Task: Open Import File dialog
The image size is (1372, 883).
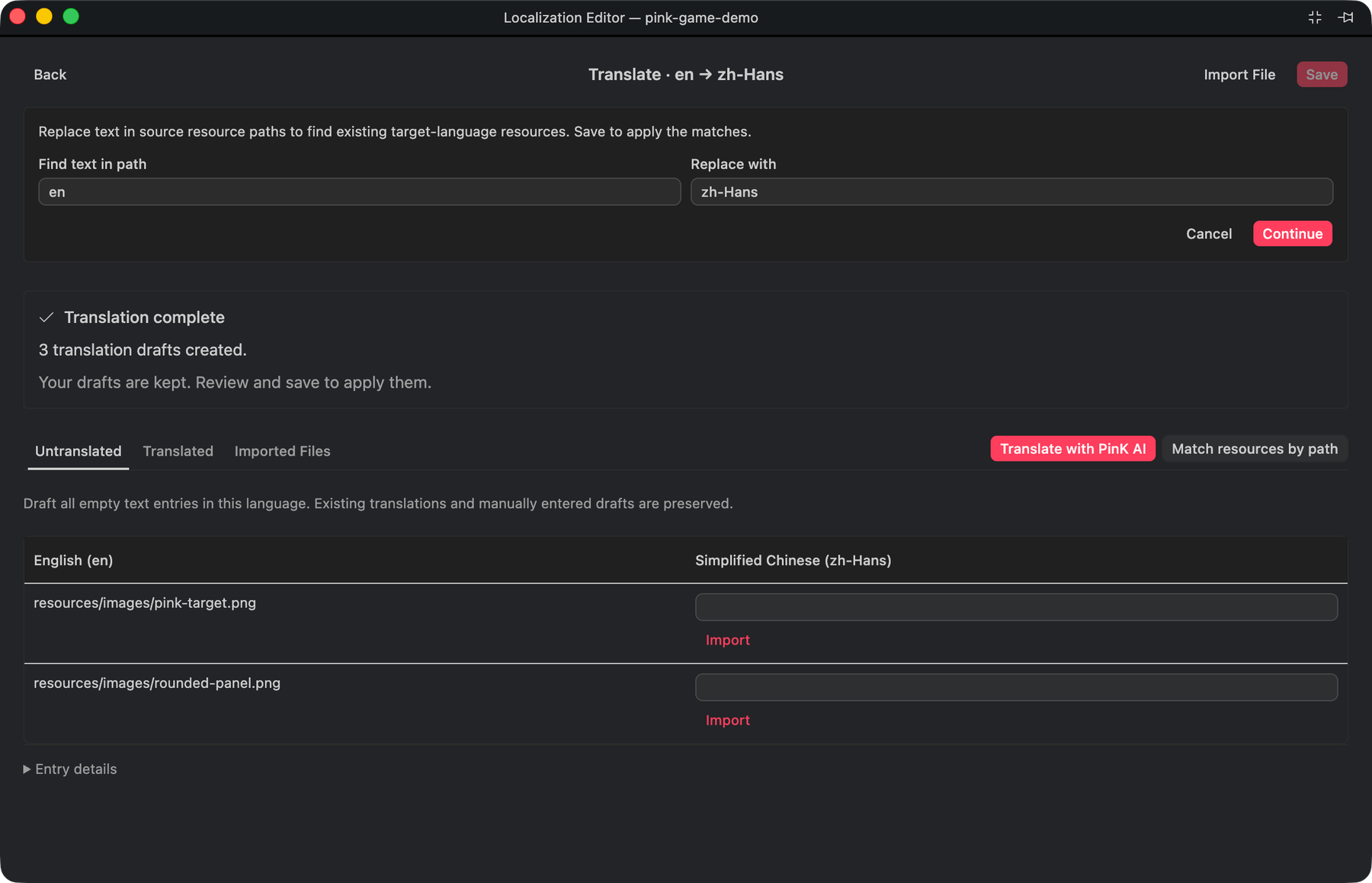Action: [x=1239, y=75]
